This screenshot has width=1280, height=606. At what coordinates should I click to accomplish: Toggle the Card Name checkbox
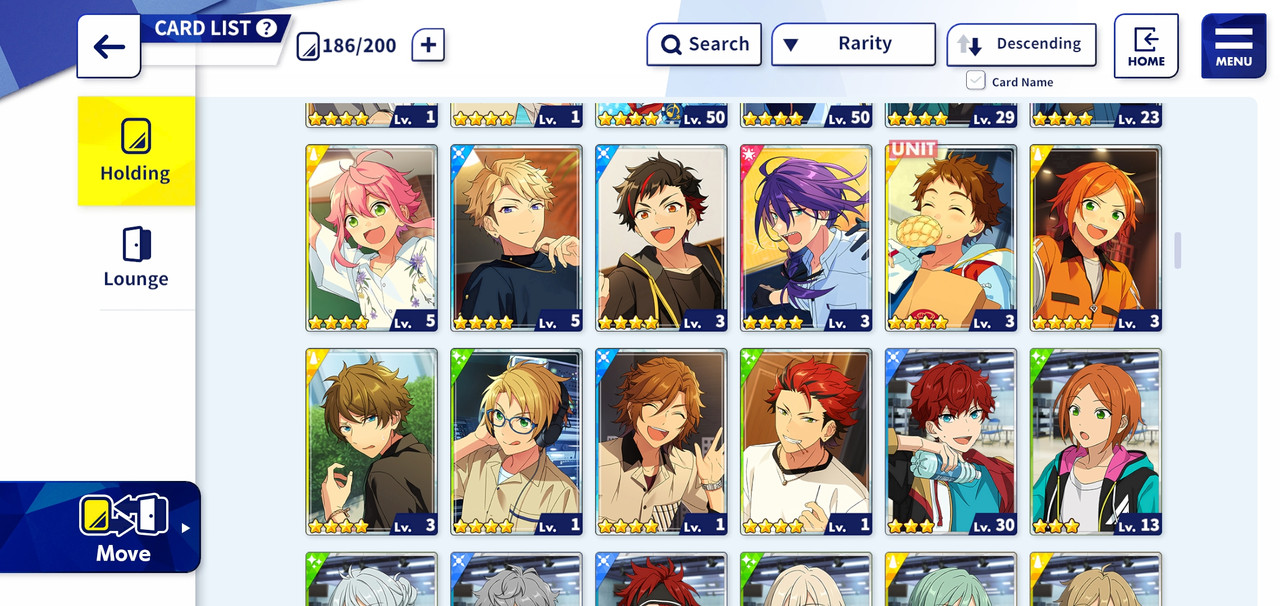click(x=975, y=81)
